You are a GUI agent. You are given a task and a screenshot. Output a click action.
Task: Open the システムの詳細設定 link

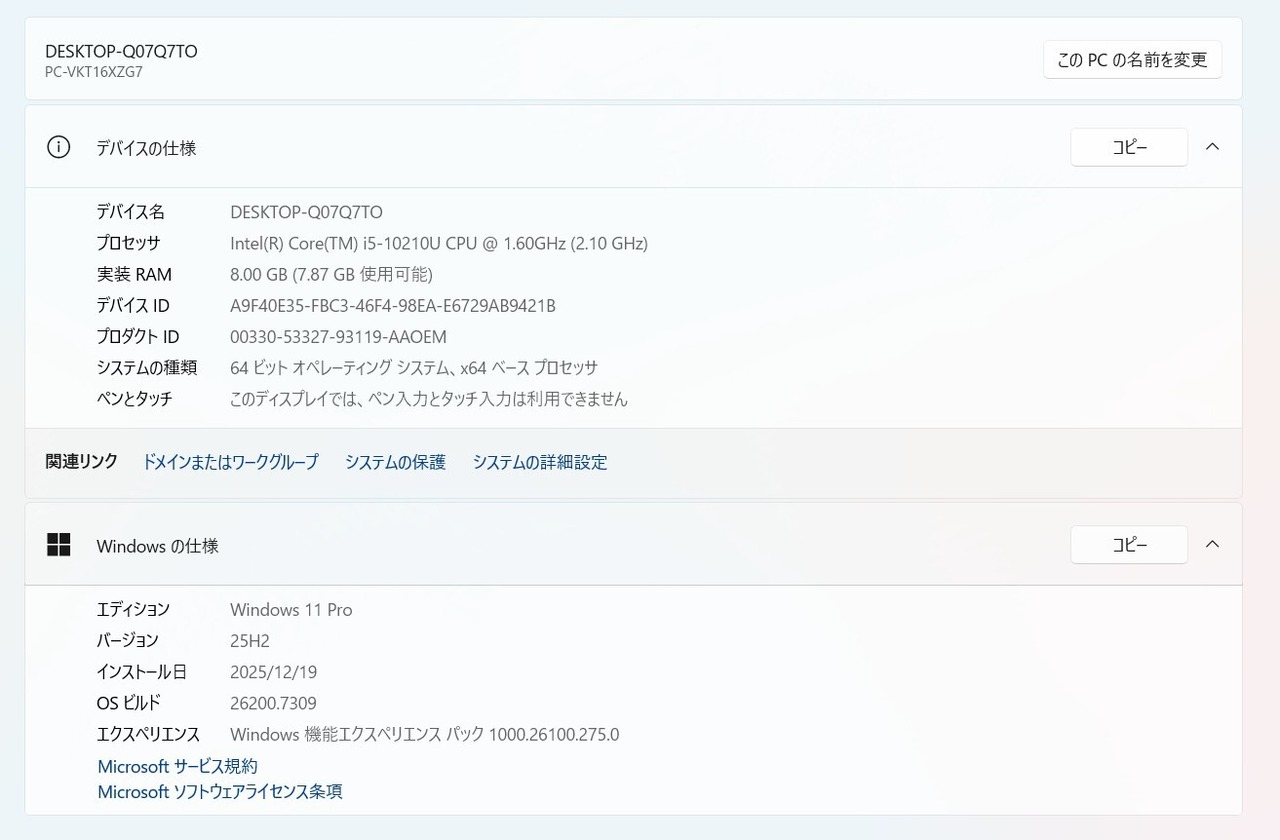click(x=540, y=462)
